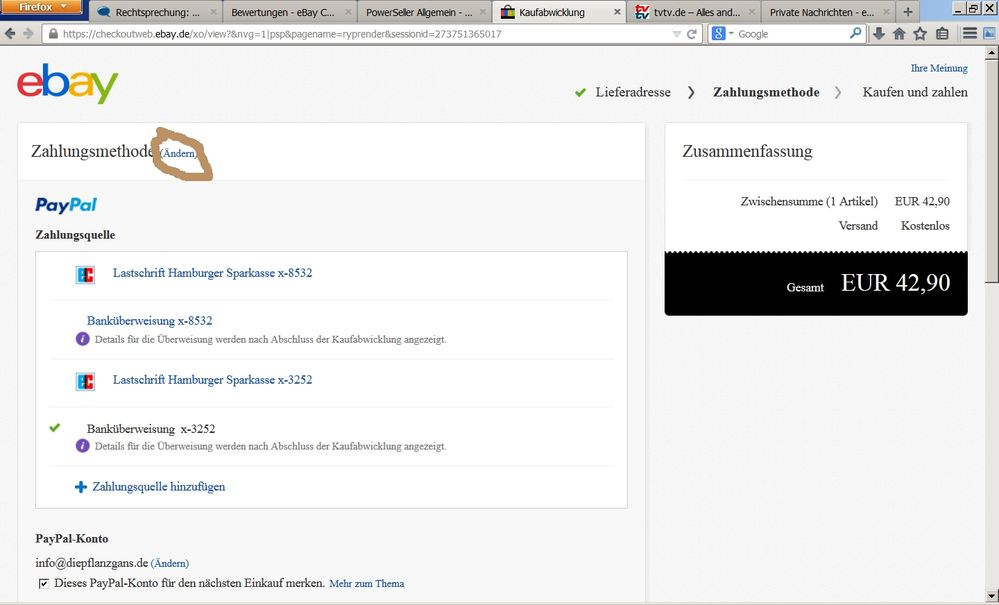Reload the page with the refresh icon

[x=691, y=34]
